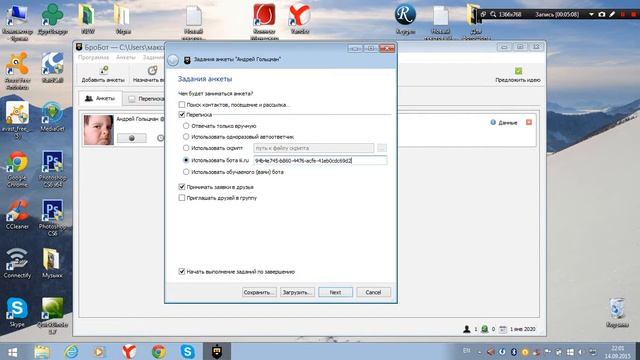Switch to the Переписка tab in БроБот
This screenshot has width=640, height=360.
click(x=146, y=99)
